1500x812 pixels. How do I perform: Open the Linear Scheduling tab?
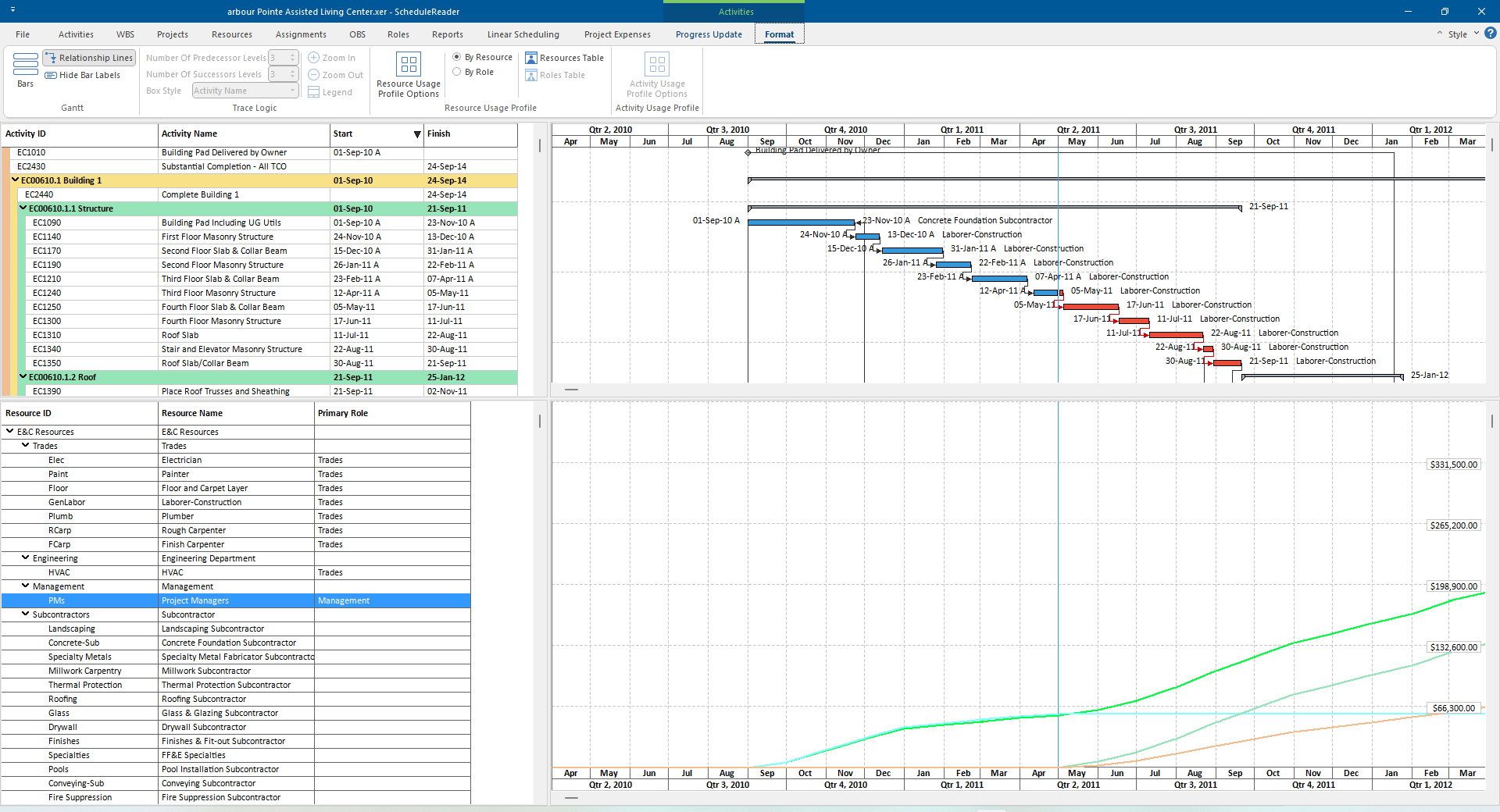(x=523, y=34)
